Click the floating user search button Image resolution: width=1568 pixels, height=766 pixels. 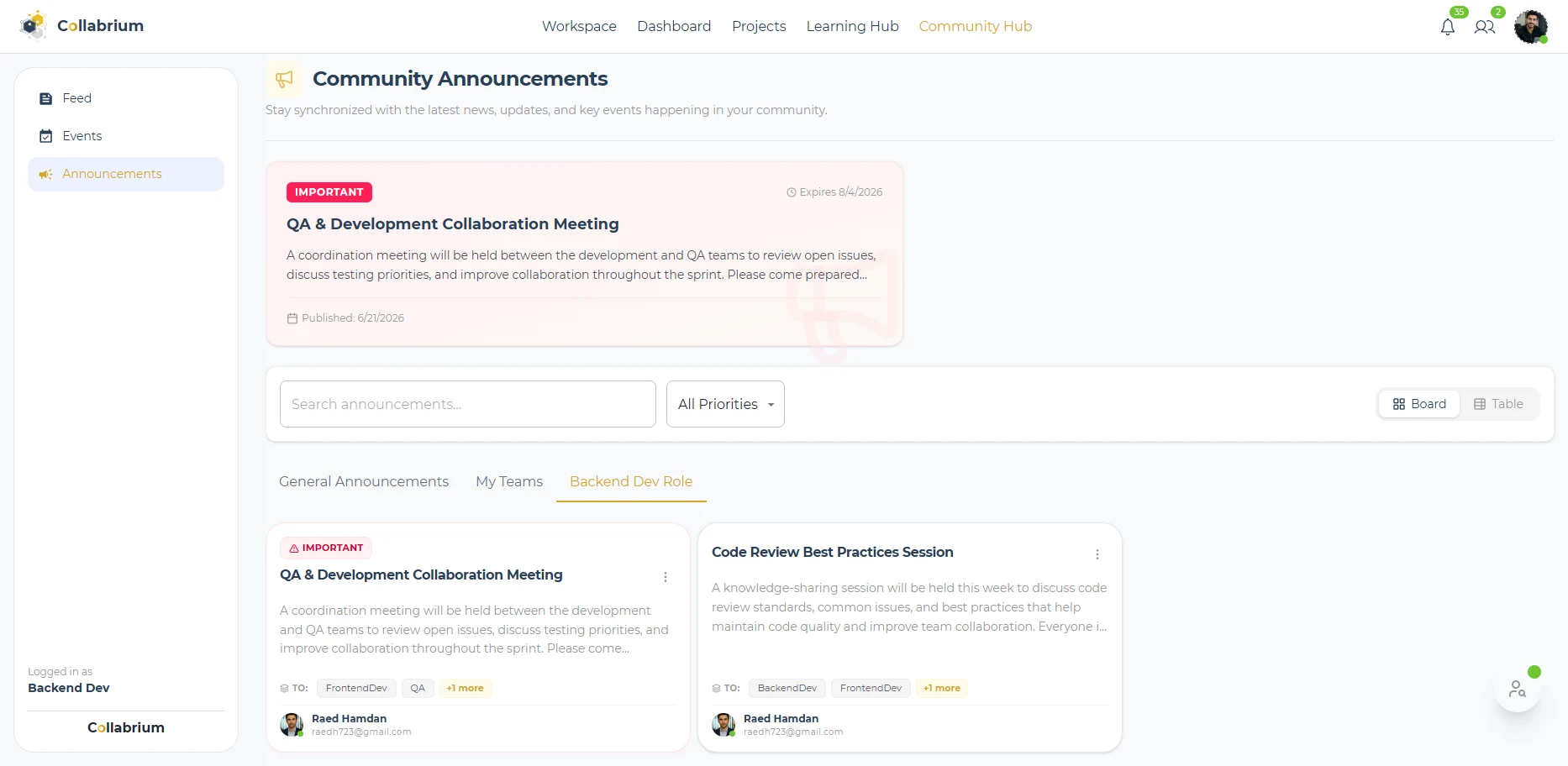(x=1518, y=689)
